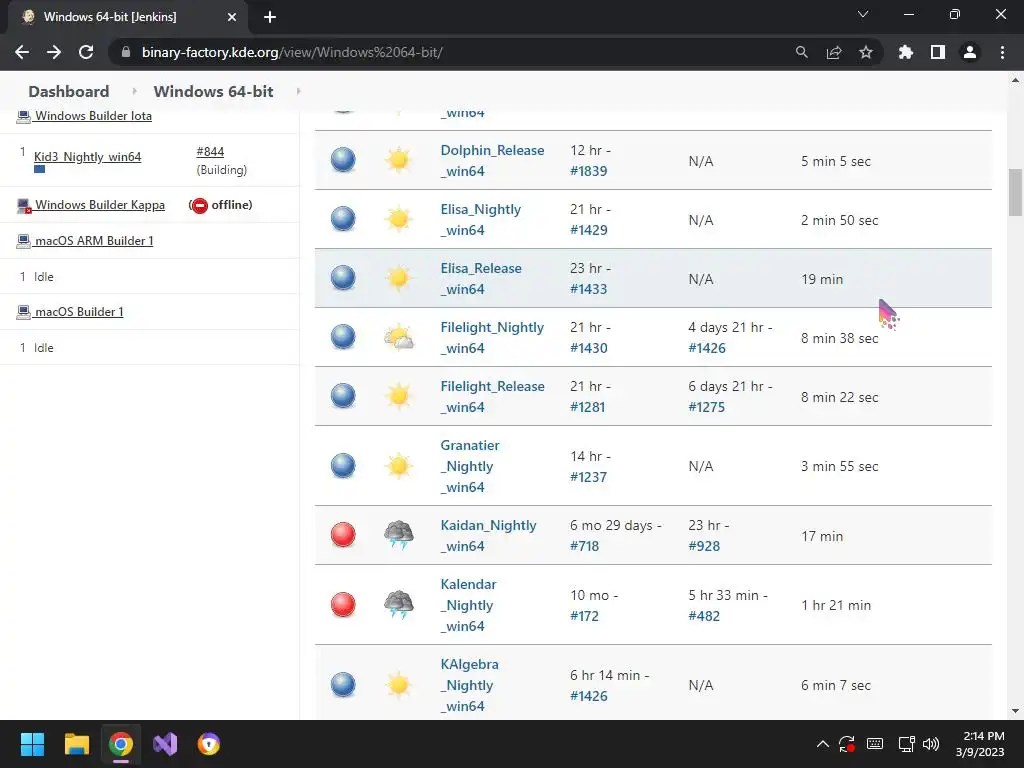Click the computer icon beside macOS ARM Builder 1
Viewport: 1024px width, 768px height.
24,241
